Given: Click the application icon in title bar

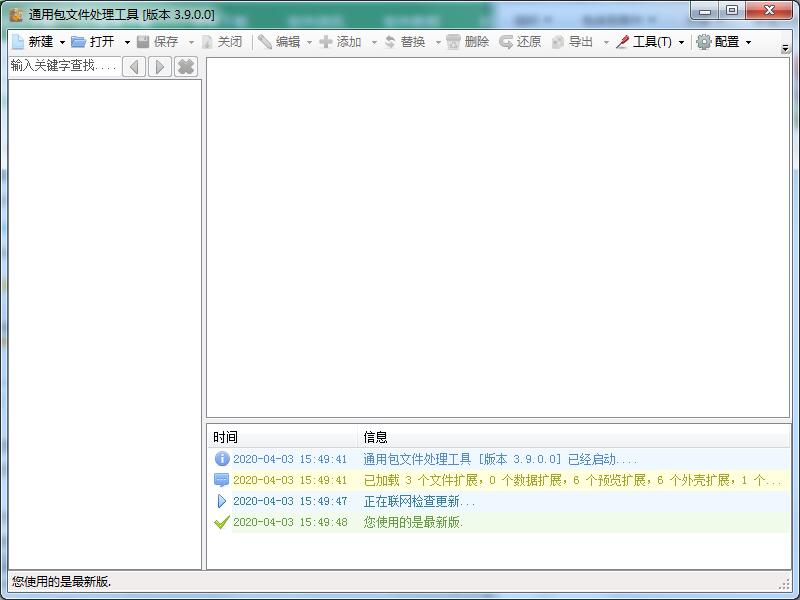Looking at the screenshot, I should [x=16, y=14].
